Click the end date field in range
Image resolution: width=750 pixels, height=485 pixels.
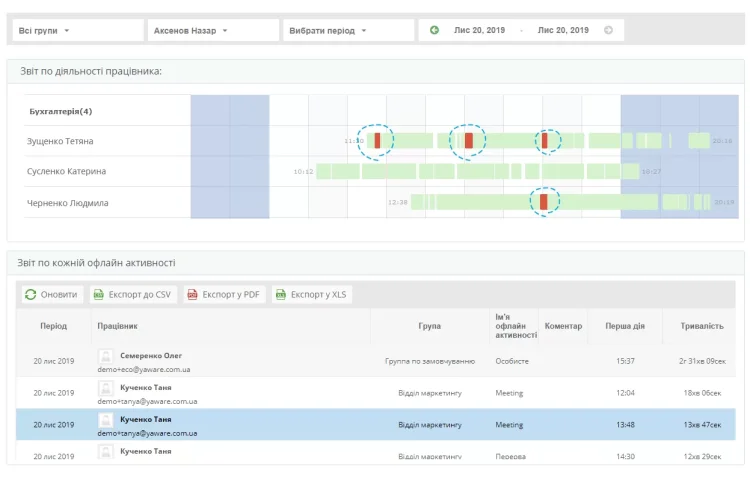(563, 30)
